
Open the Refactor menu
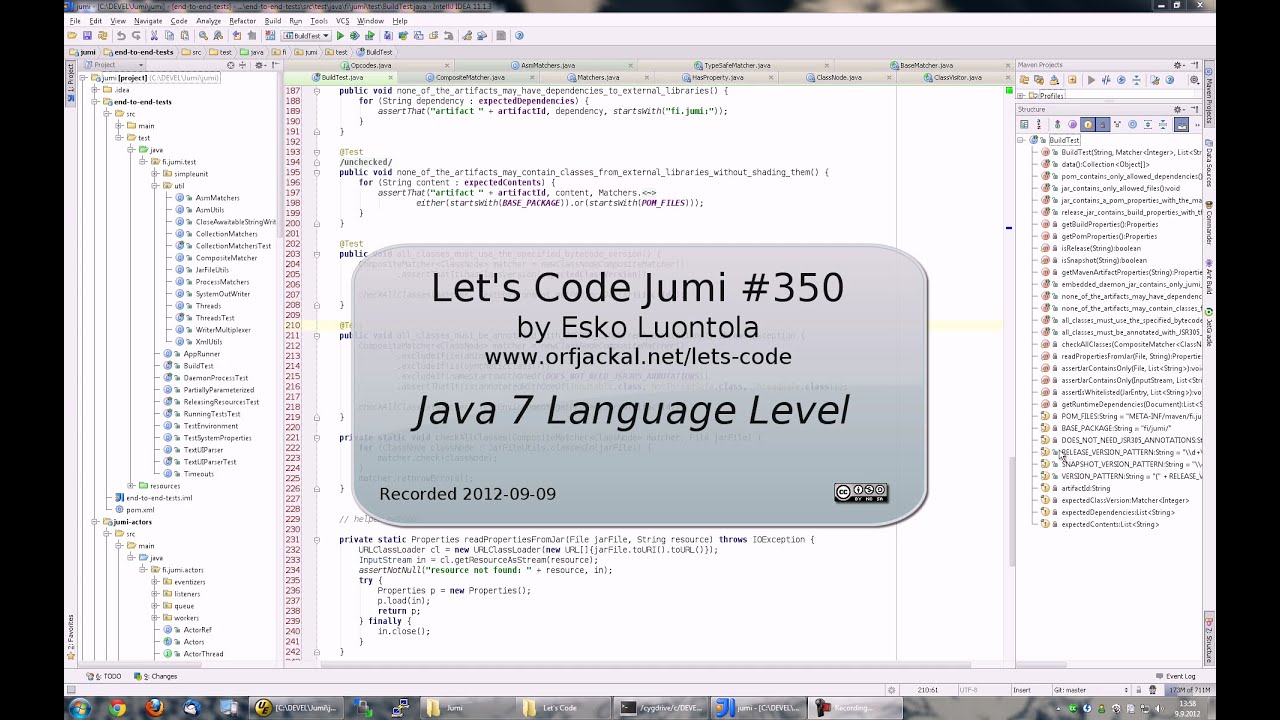point(242,20)
